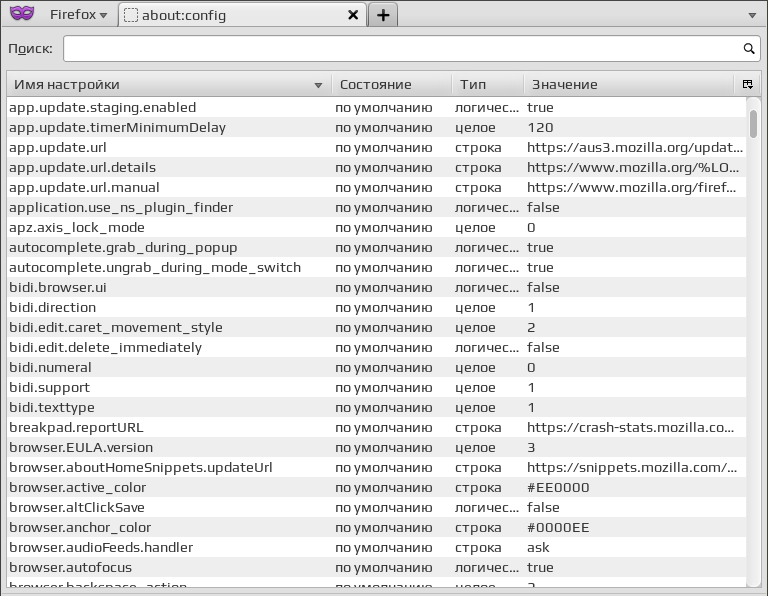This screenshot has height=596, width=768.
Task: Select bidi.numeral preference
Action: (x=377, y=367)
